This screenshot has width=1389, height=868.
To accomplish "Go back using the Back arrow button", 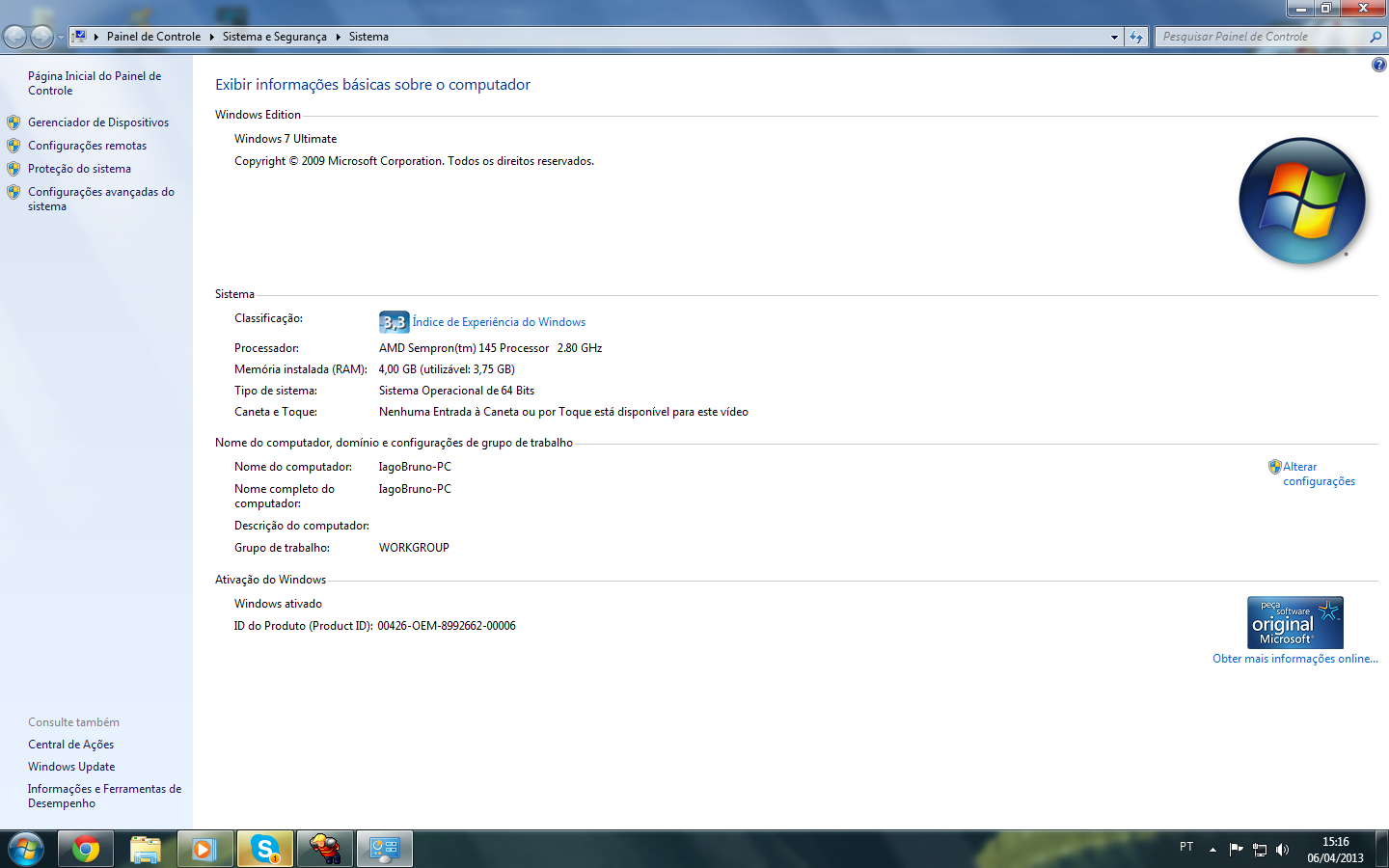I will click(x=15, y=37).
